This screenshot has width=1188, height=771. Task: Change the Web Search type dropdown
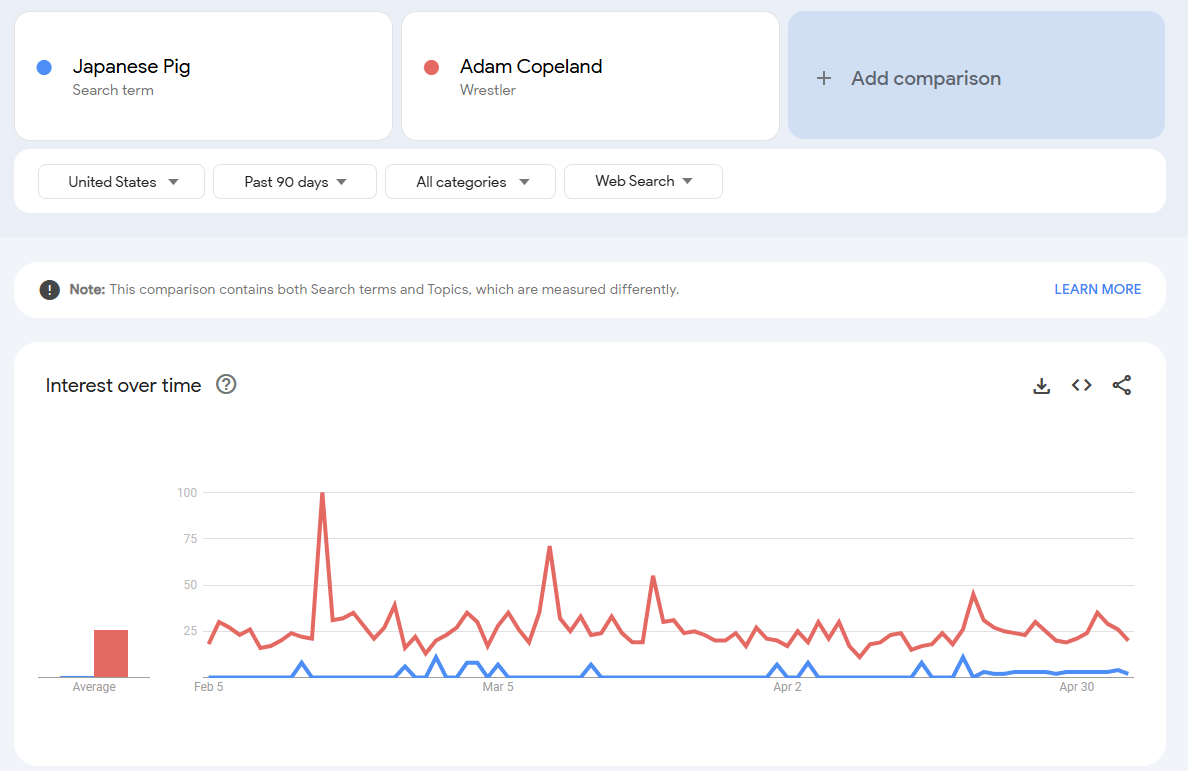coord(643,182)
